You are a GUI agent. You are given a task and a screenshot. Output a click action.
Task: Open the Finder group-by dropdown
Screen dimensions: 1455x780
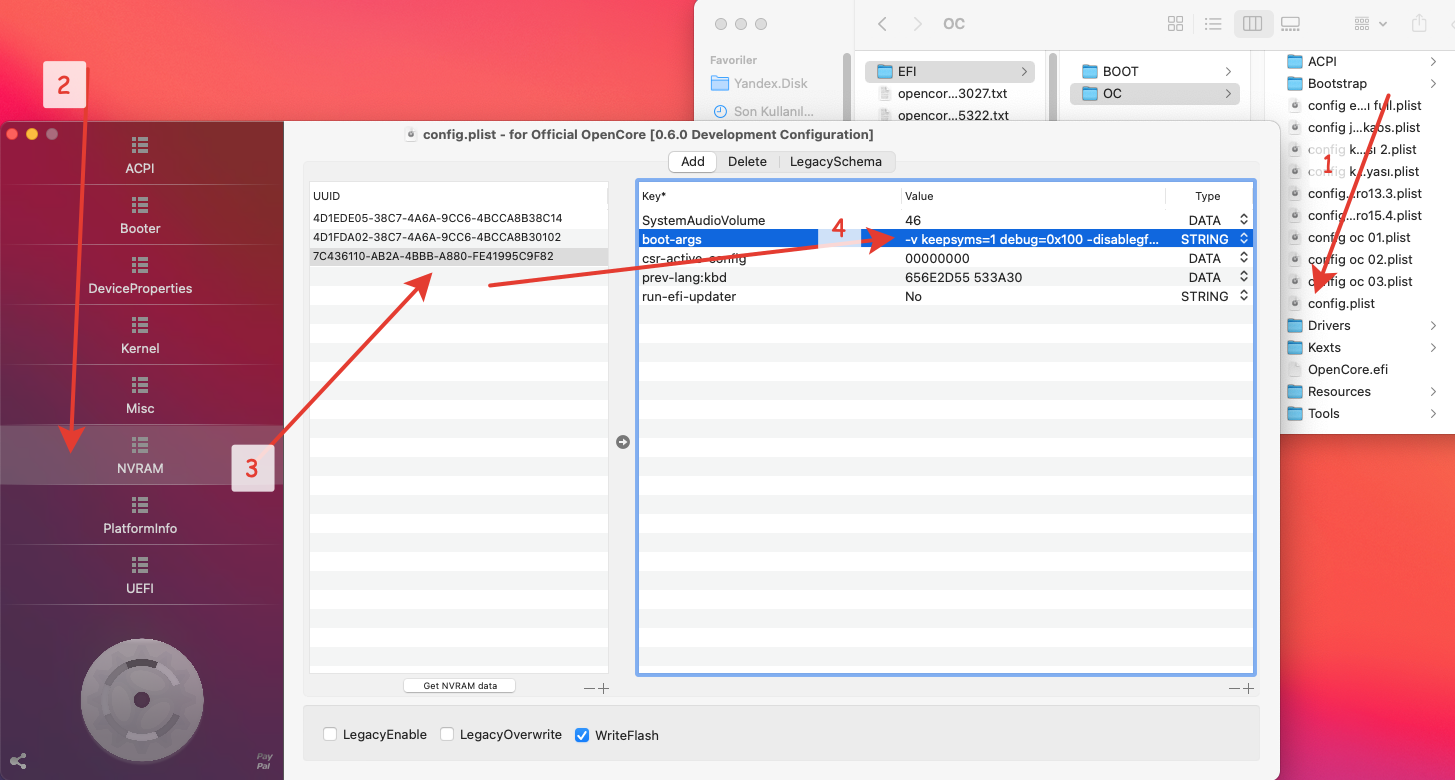click(x=1370, y=24)
